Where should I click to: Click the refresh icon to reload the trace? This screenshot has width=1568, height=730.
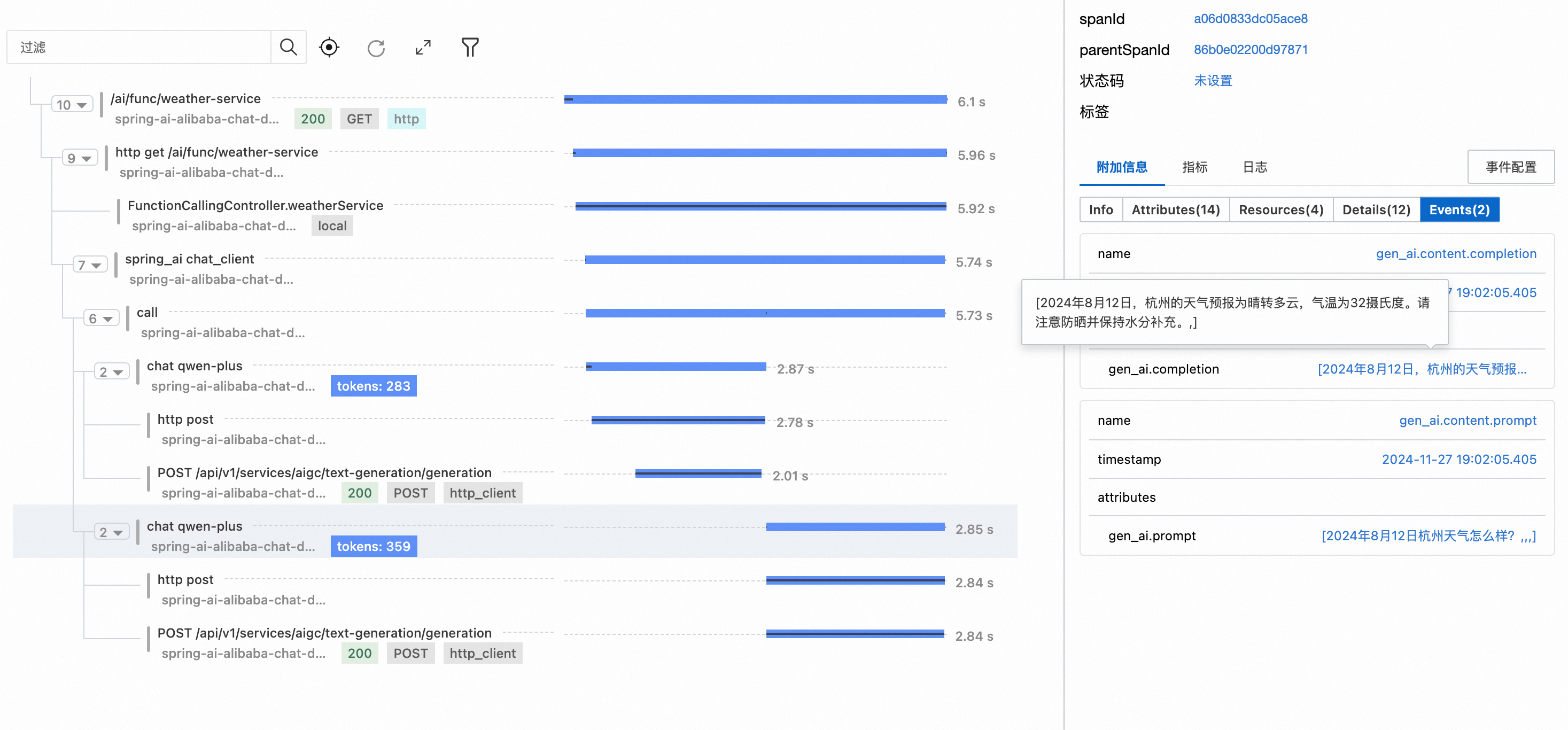click(376, 47)
